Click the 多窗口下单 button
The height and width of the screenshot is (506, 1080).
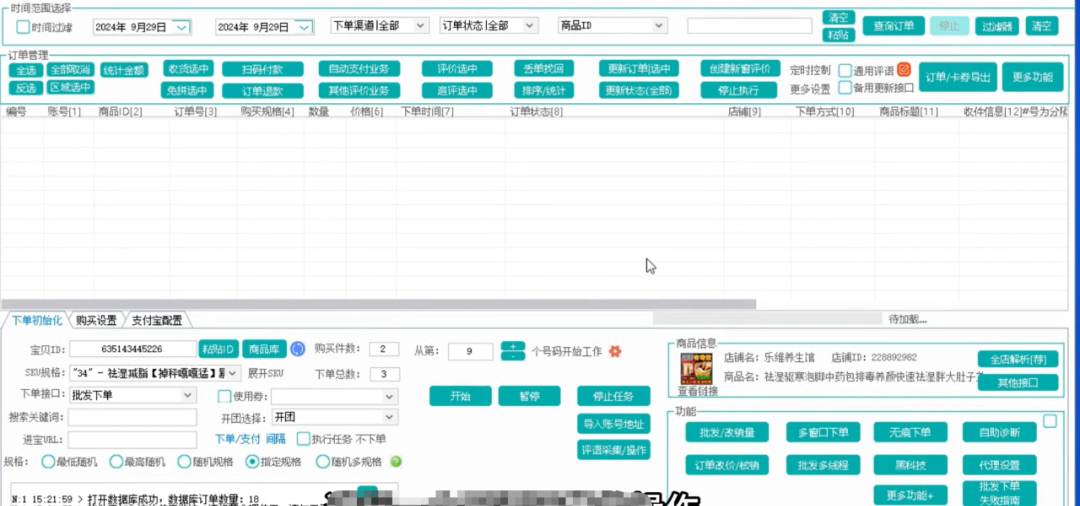823,432
